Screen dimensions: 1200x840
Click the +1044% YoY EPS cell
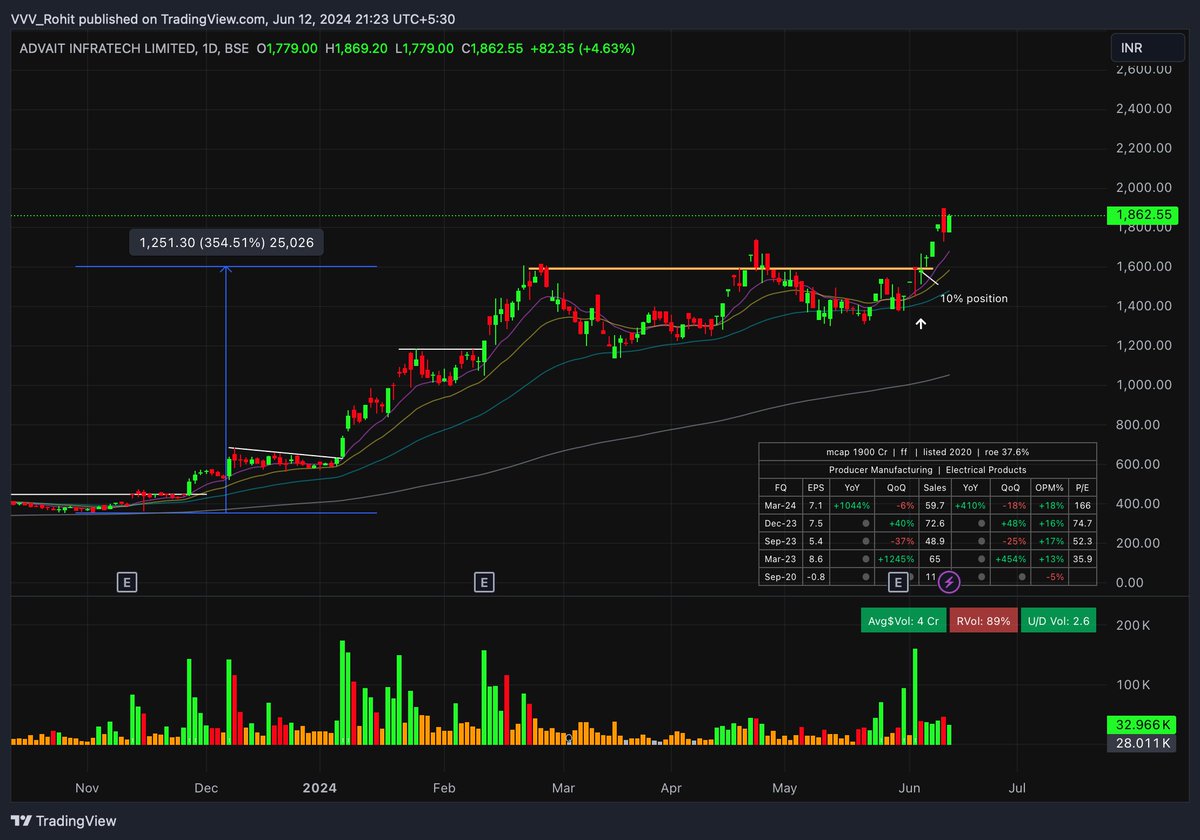(854, 505)
